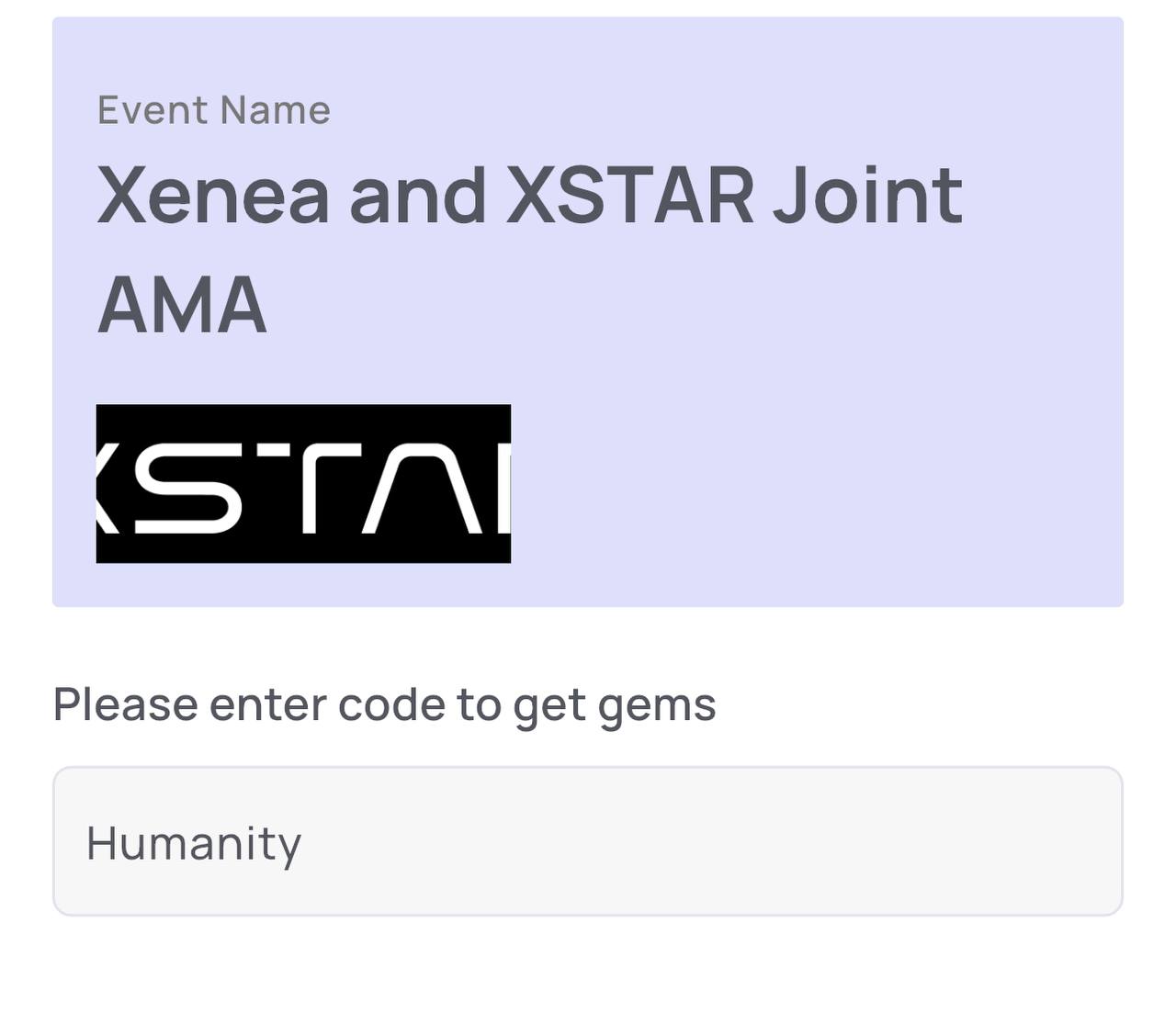Click the "Xenea" word in the event title
The height and width of the screenshot is (1013, 1176).
coord(213,195)
